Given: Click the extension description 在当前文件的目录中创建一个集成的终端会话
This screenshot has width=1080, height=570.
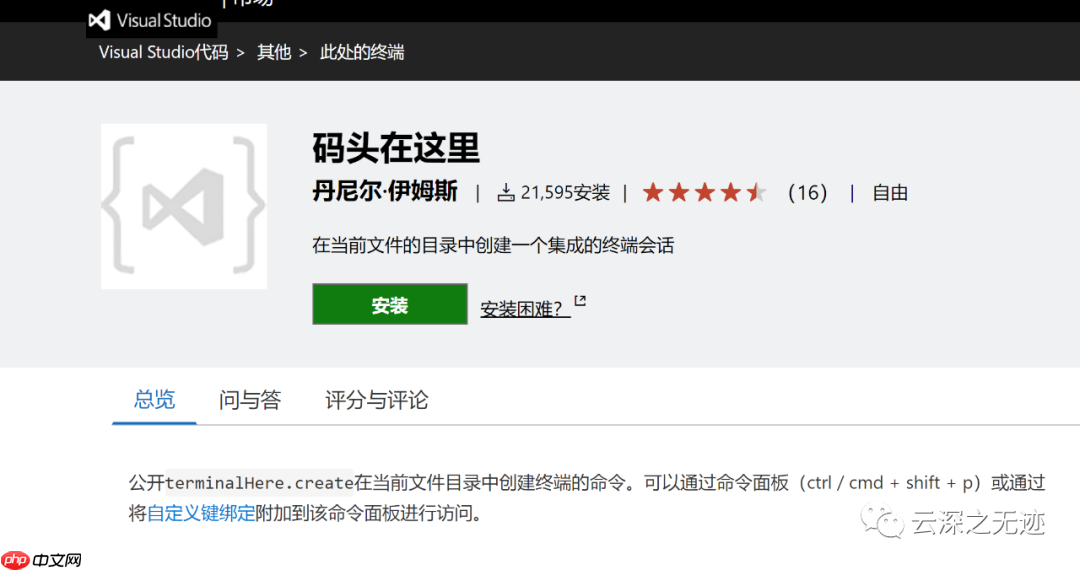Looking at the screenshot, I should pos(492,246).
